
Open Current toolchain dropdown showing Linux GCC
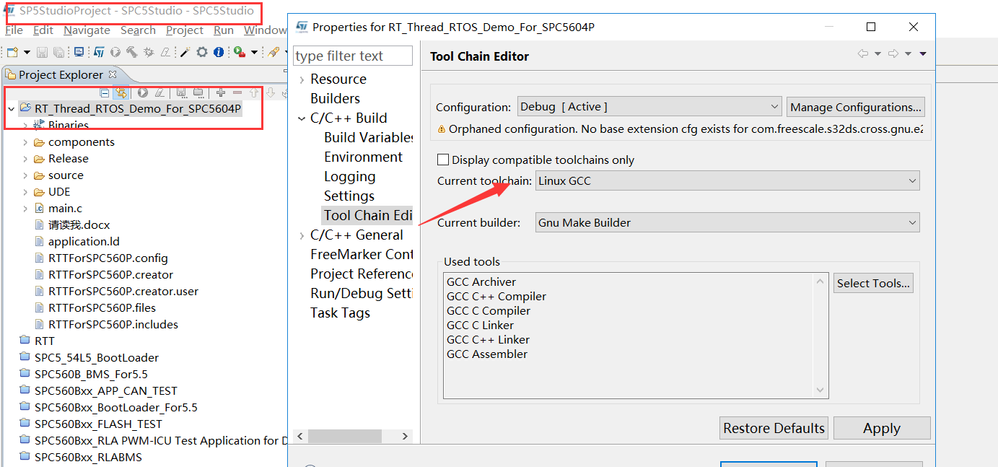727,181
